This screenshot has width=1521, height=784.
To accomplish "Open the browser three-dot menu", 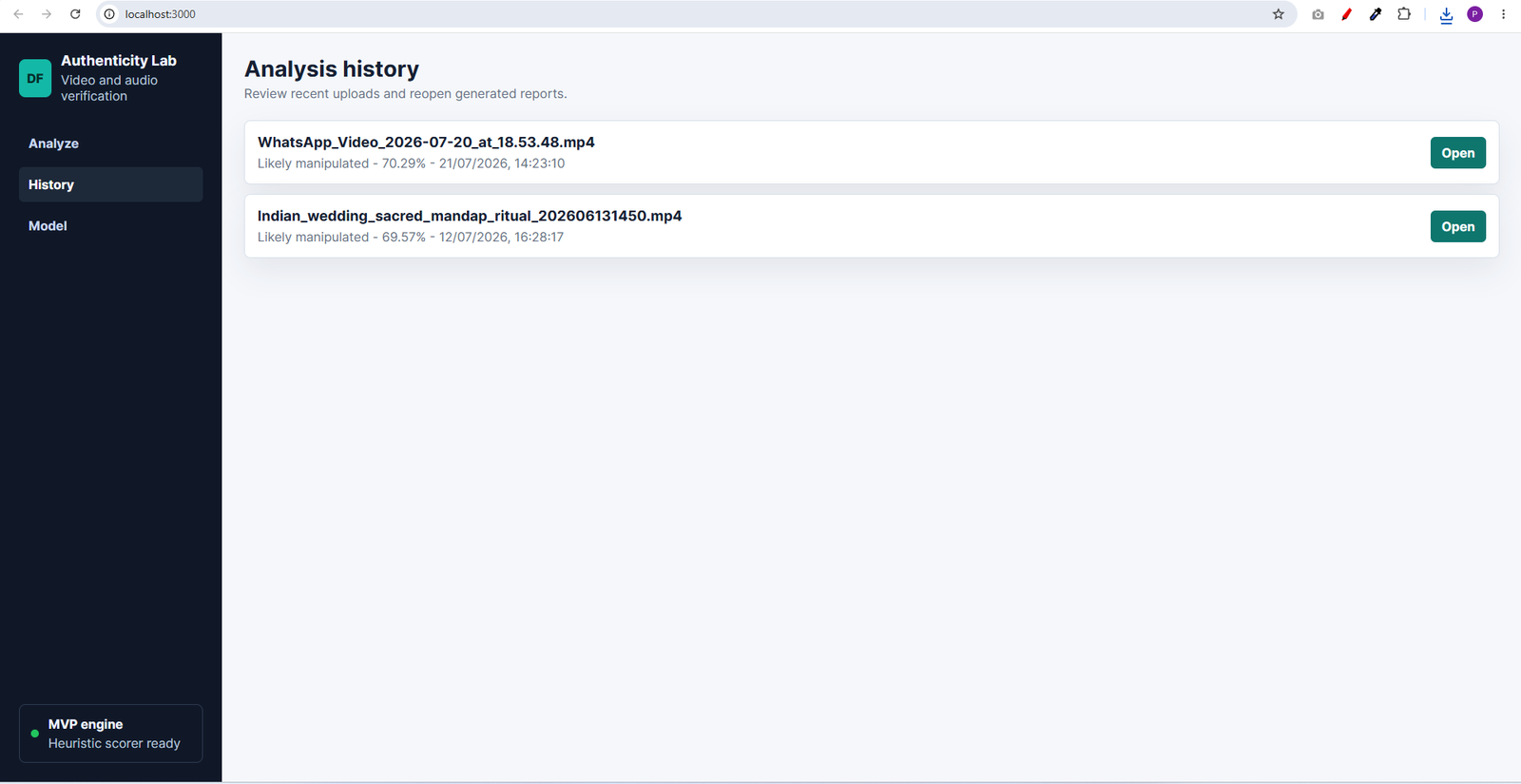I will click(1503, 14).
